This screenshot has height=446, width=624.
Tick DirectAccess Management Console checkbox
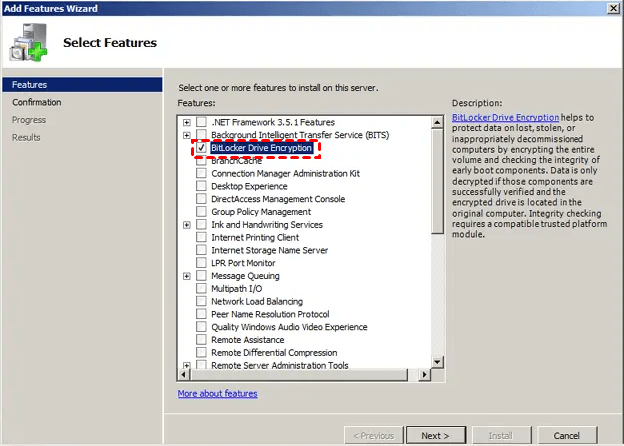pyautogui.click(x=201, y=199)
